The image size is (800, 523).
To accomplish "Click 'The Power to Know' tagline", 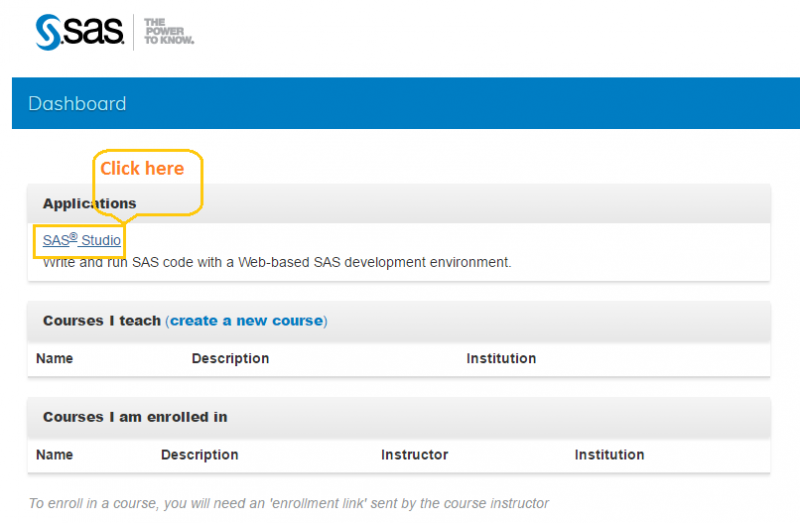I will click(x=168, y=31).
